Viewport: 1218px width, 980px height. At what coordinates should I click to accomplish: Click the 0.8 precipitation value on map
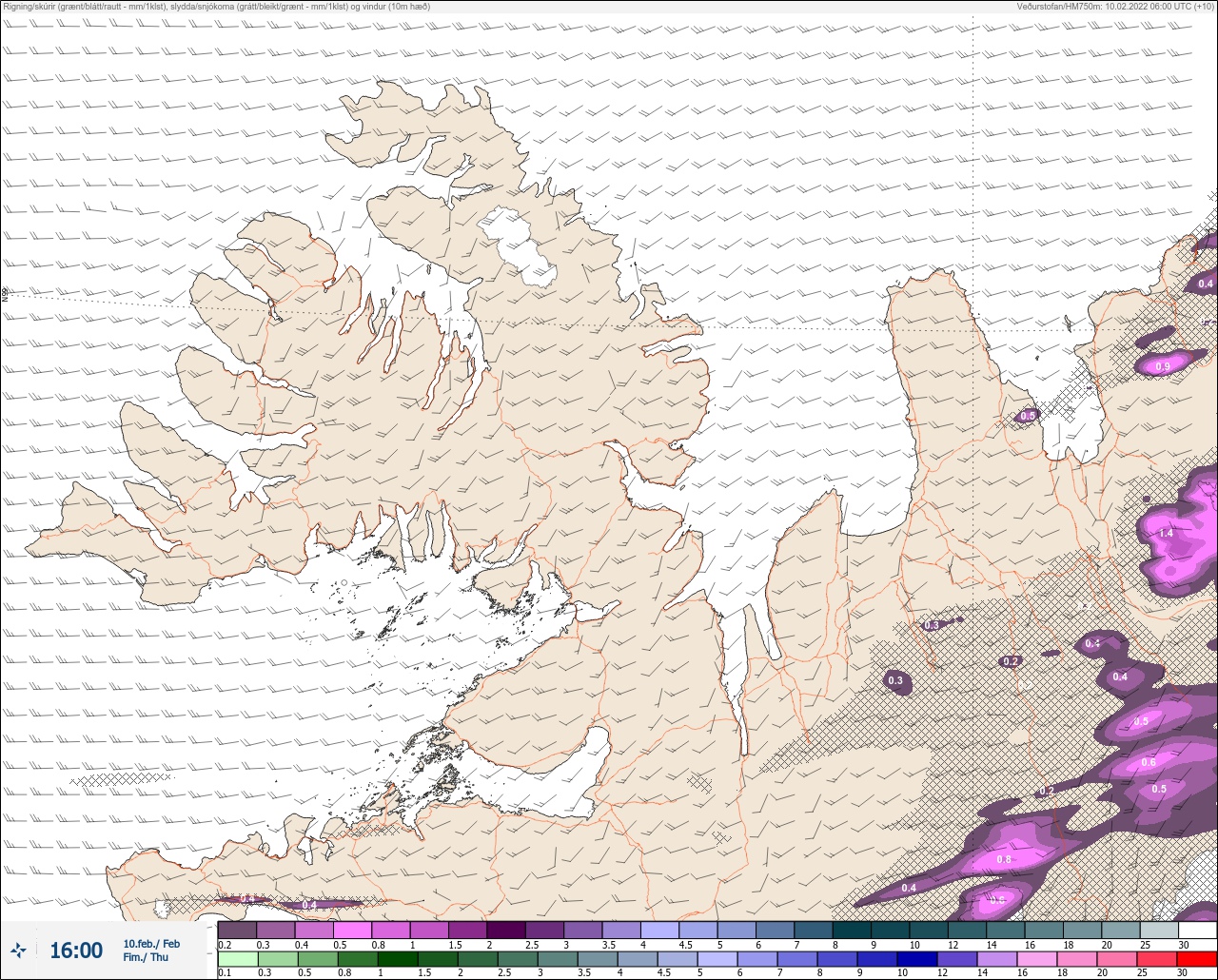tap(1004, 859)
